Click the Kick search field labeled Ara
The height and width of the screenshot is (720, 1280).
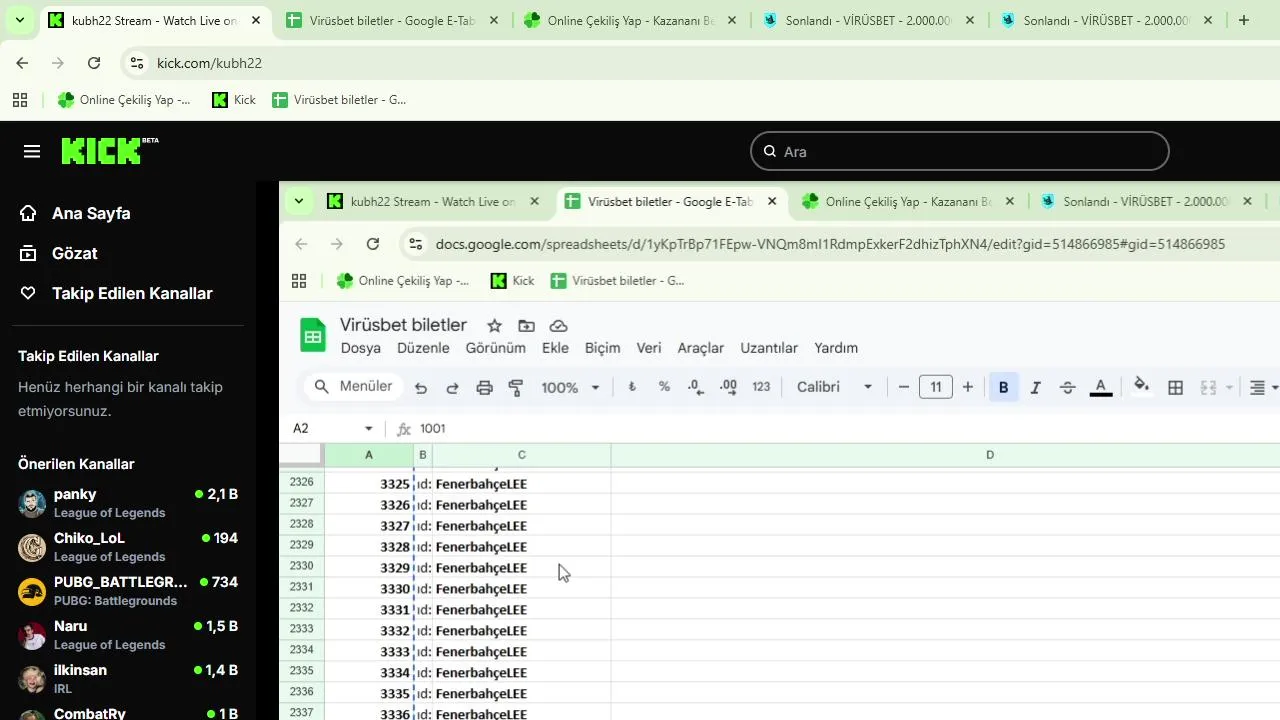coord(960,151)
